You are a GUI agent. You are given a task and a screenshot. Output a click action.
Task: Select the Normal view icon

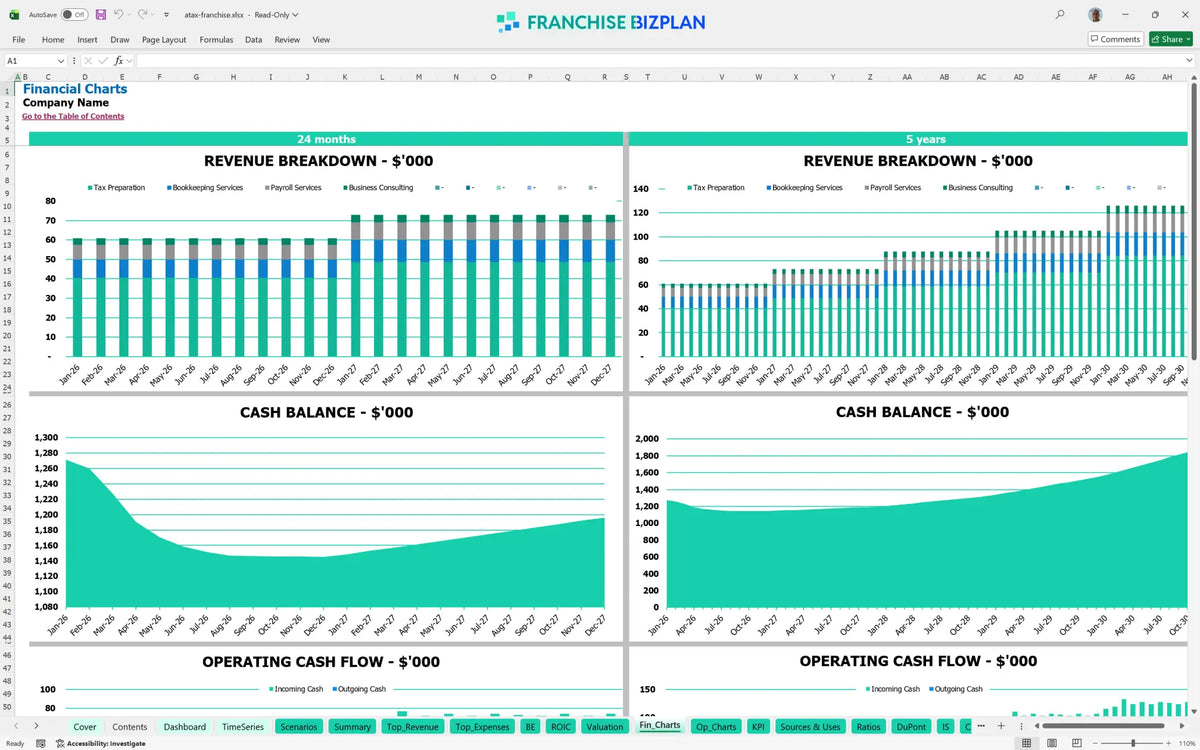point(1027,743)
